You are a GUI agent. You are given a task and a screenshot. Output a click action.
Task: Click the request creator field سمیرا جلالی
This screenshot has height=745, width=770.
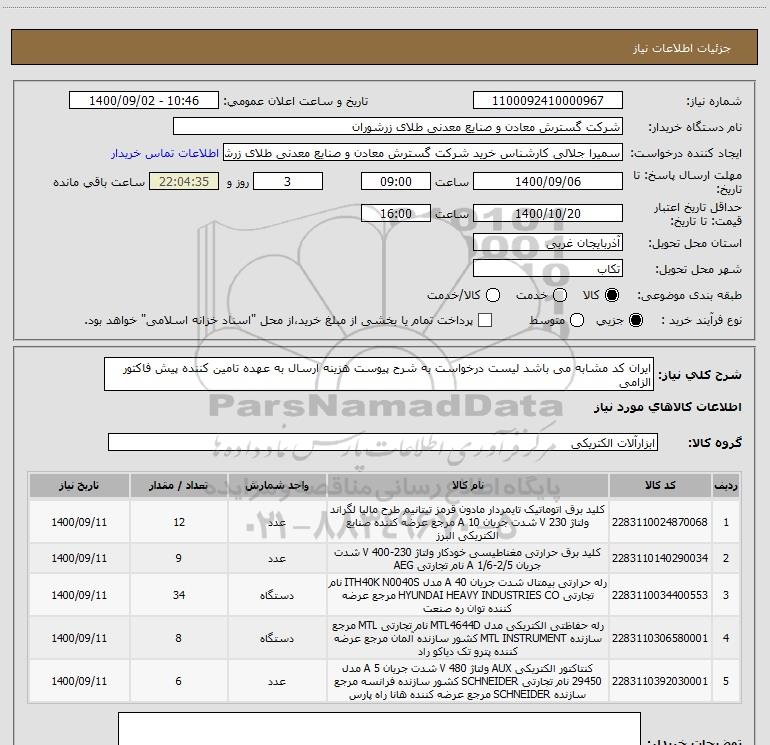coord(423,153)
